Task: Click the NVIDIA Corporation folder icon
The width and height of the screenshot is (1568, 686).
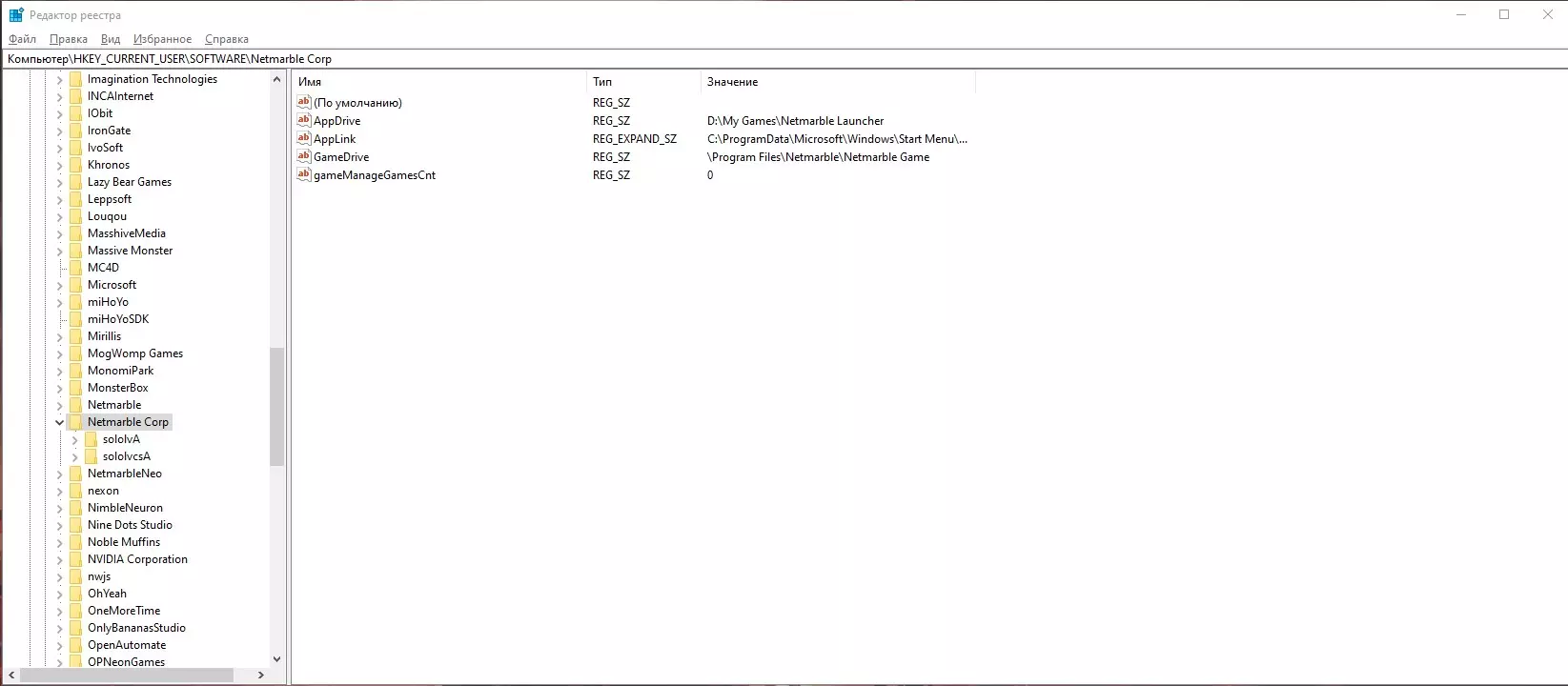Action: 75,559
